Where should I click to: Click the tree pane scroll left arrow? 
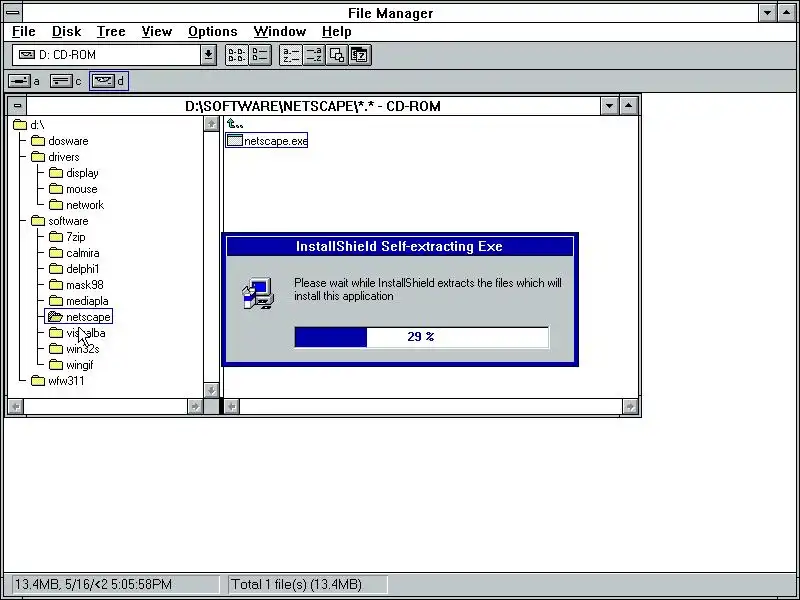click(16, 406)
